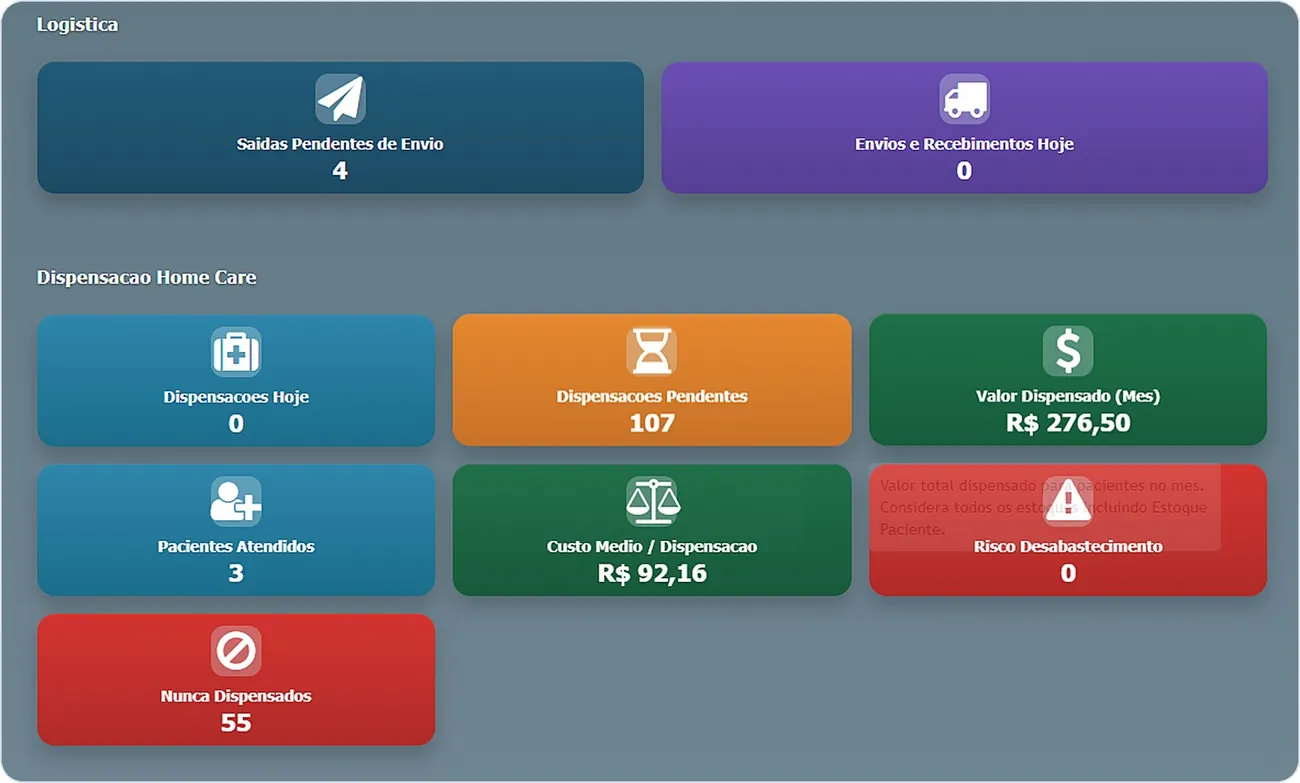Image resolution: width=1300 pixels, height=783 pixels.
Task: Click the Saidas Pendentes count of 4
Action: coord(340,171)
